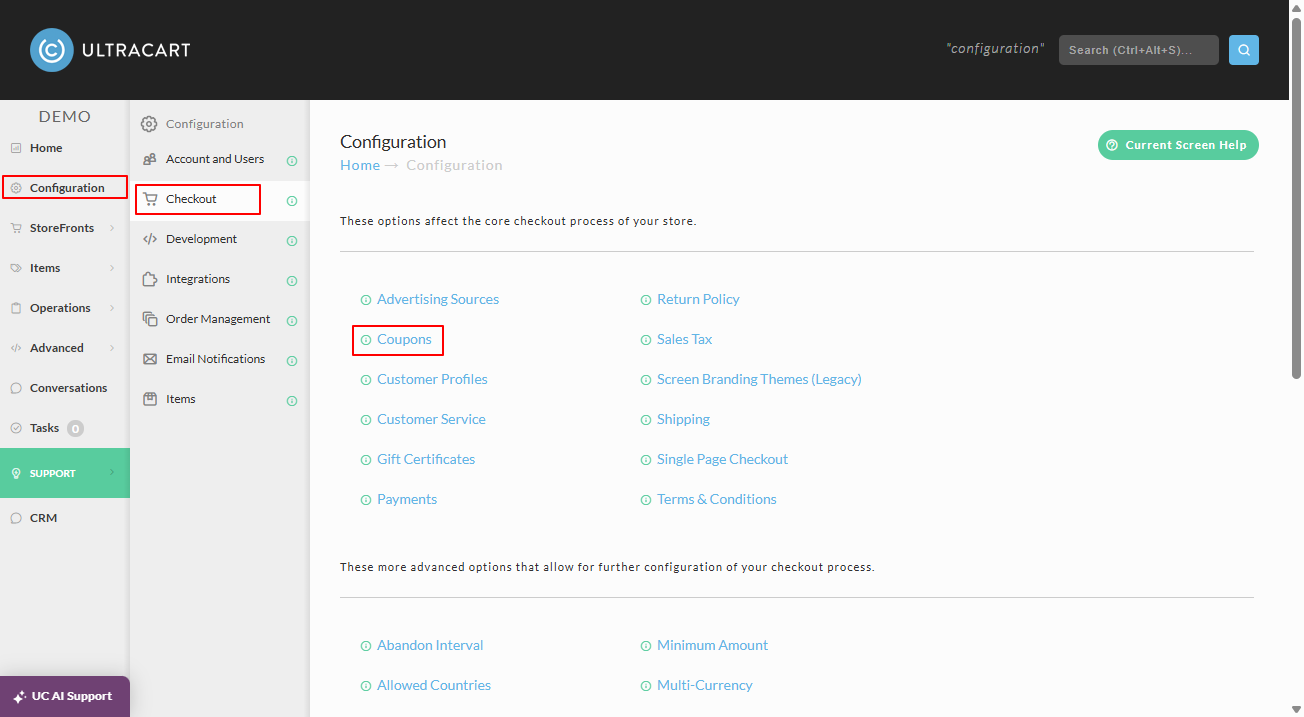Click info icon next to Account and Users
The height and width of the screenshot is (717, 1304).
coord(292,160)
